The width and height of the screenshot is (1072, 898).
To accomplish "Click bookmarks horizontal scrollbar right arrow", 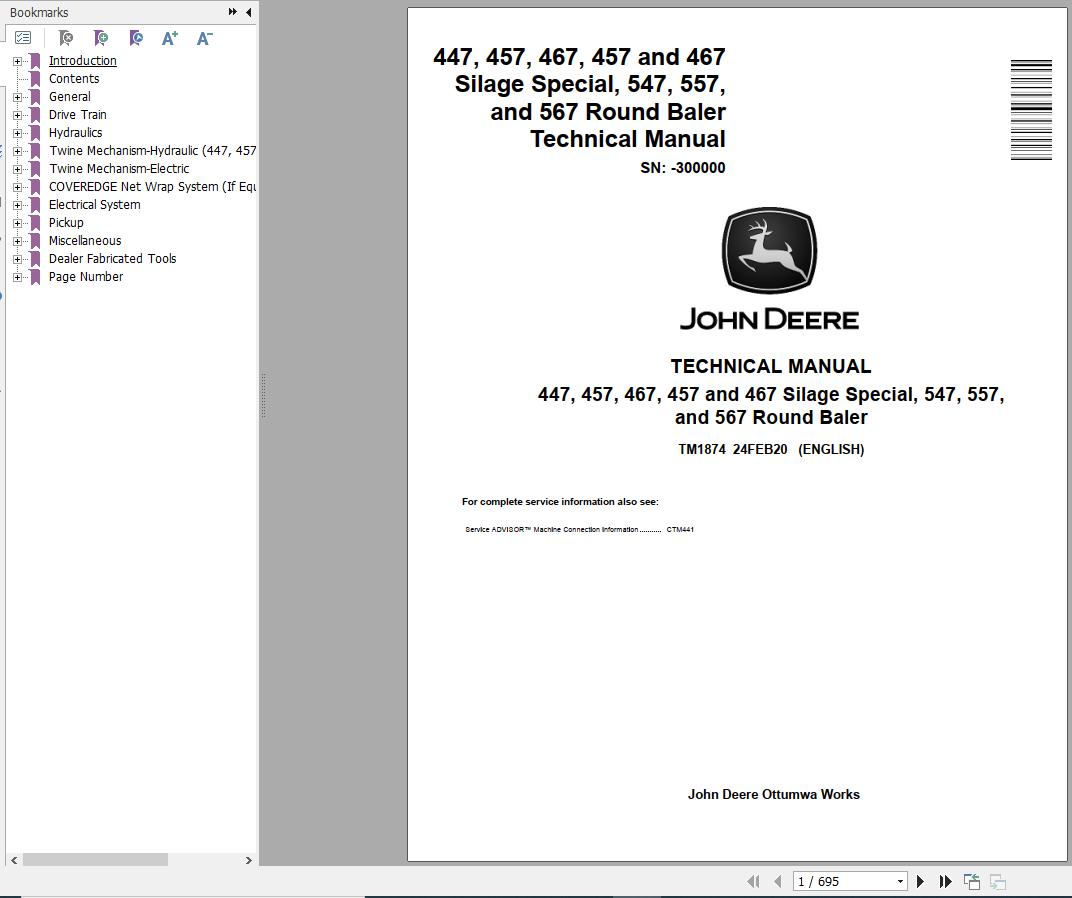I will [x=248, y=860].
